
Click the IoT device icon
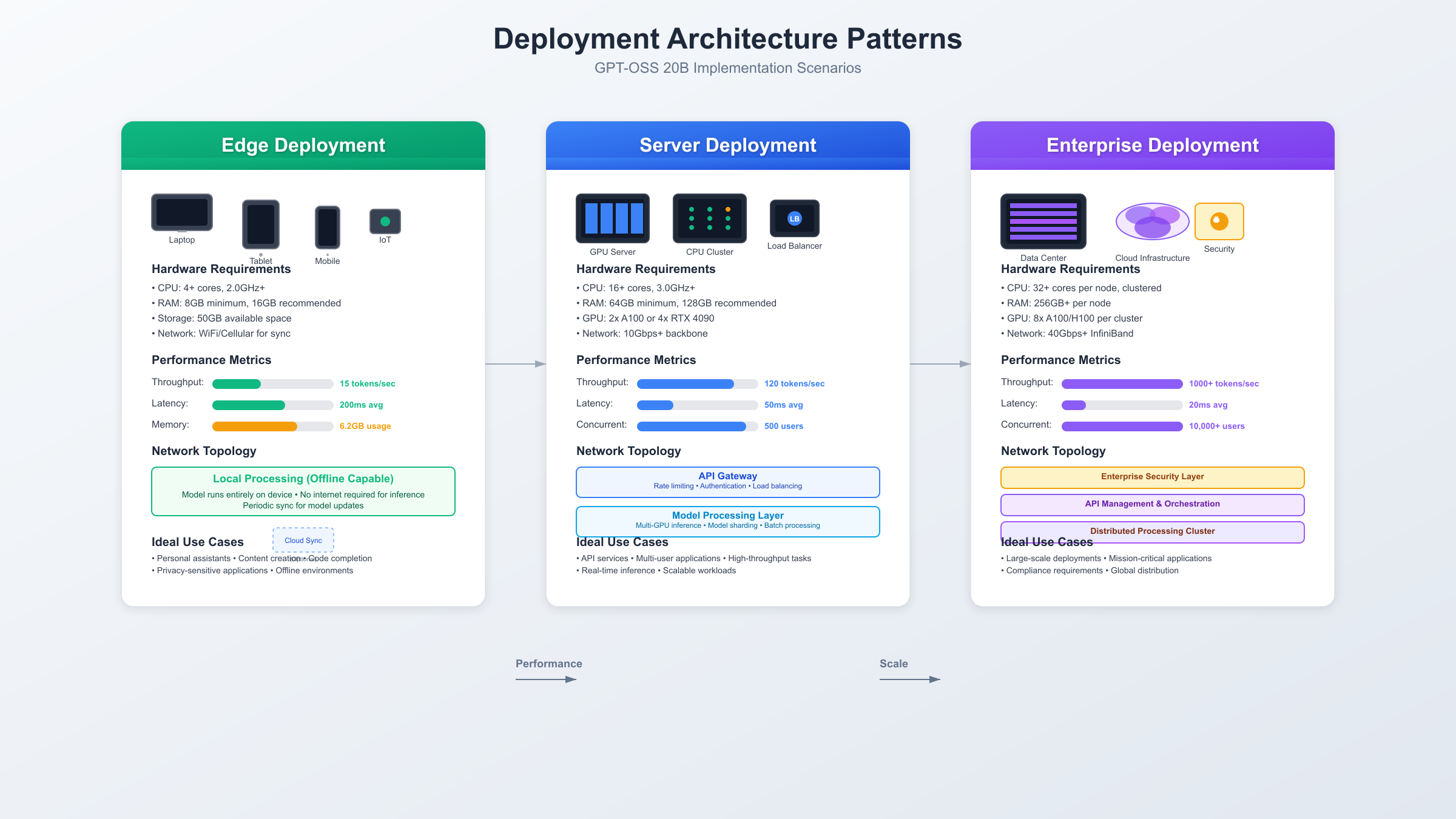click(x=385, y=221)
